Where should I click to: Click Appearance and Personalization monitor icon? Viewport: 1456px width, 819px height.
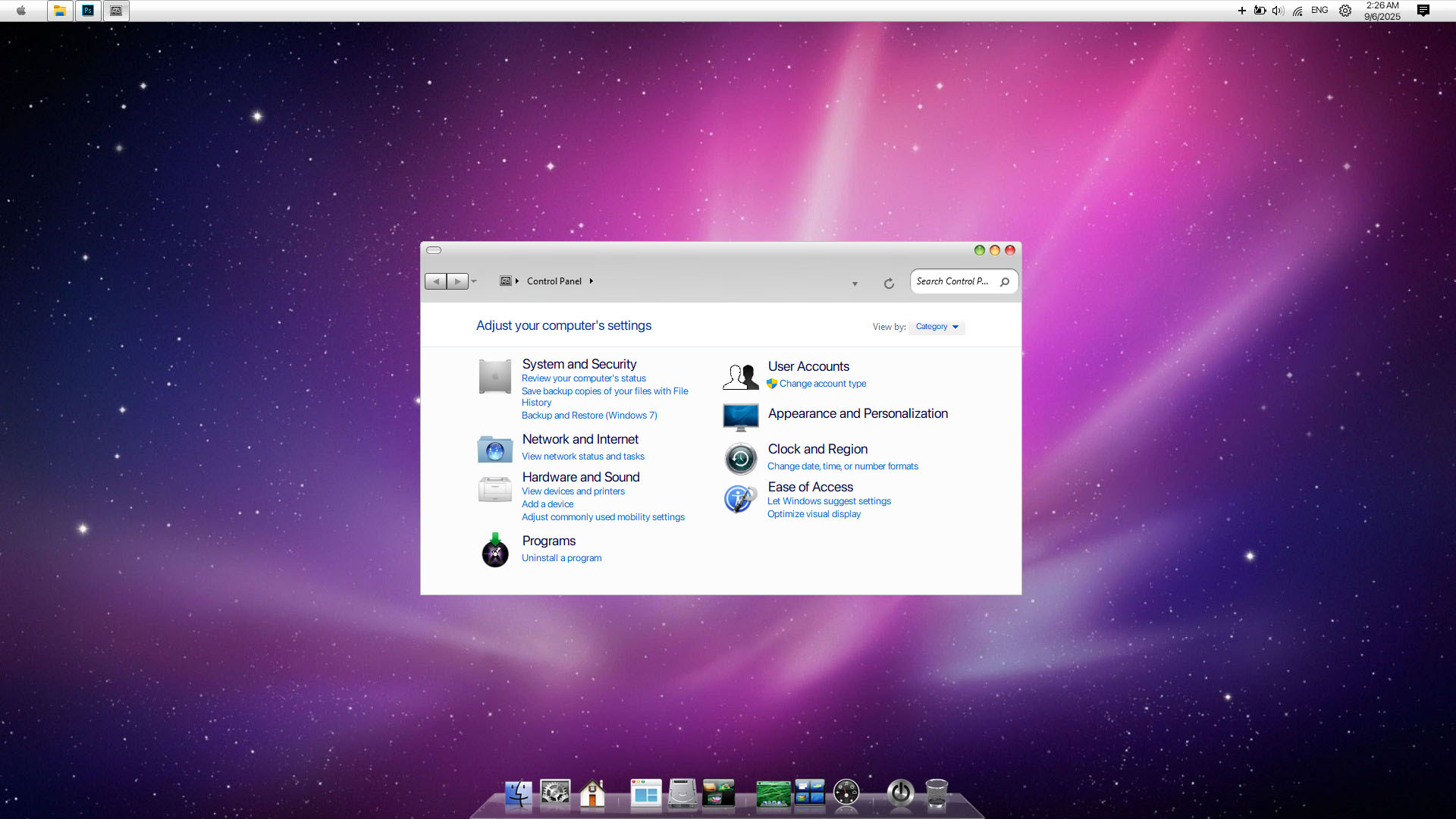coord(740,416)
